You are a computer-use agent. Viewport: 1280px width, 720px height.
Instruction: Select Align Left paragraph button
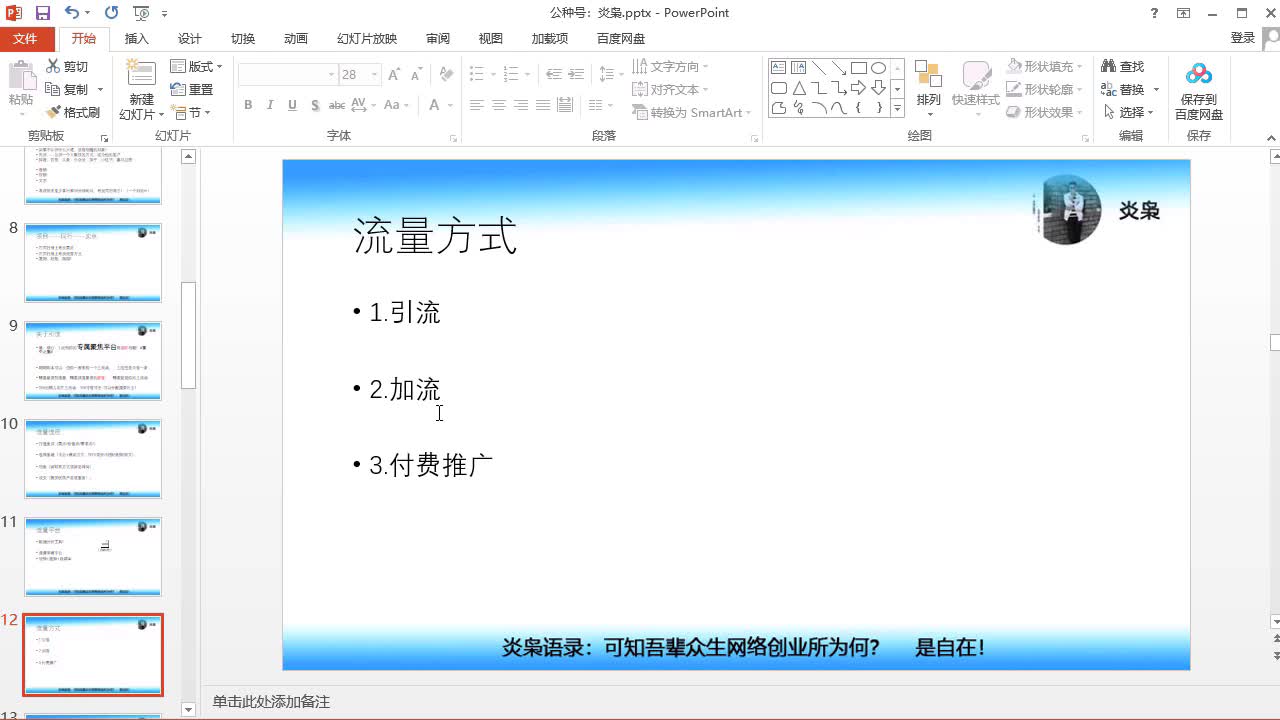(476, 105)
